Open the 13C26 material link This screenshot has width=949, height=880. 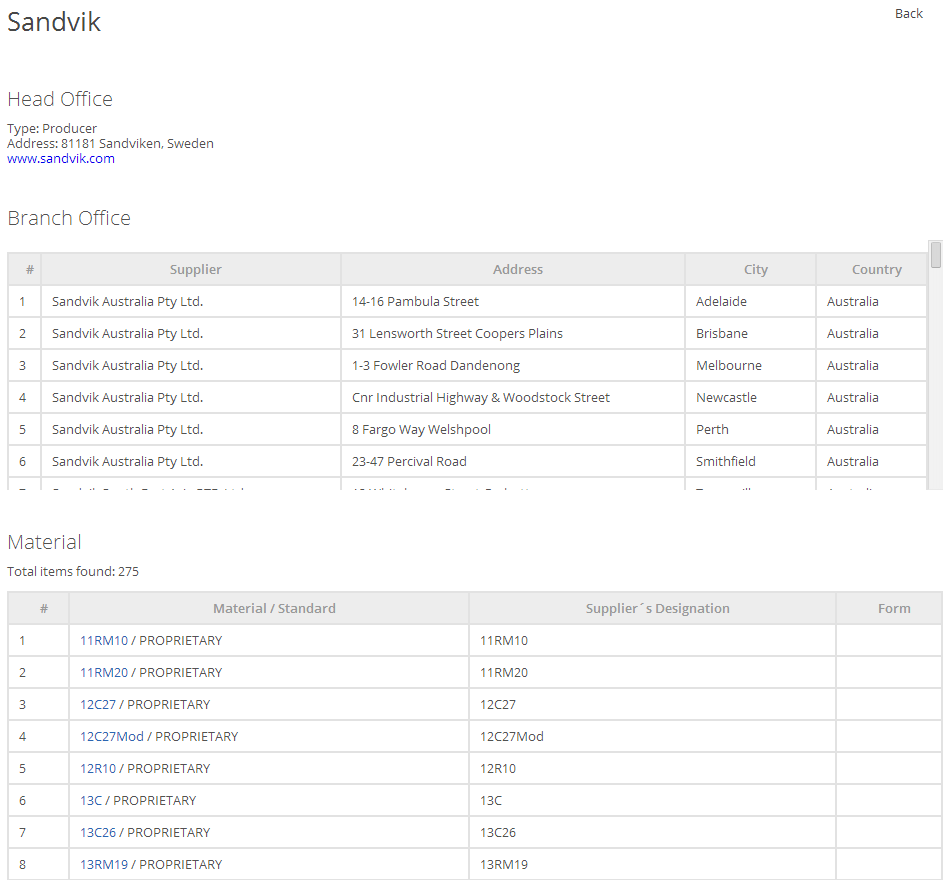click(98, 833)
